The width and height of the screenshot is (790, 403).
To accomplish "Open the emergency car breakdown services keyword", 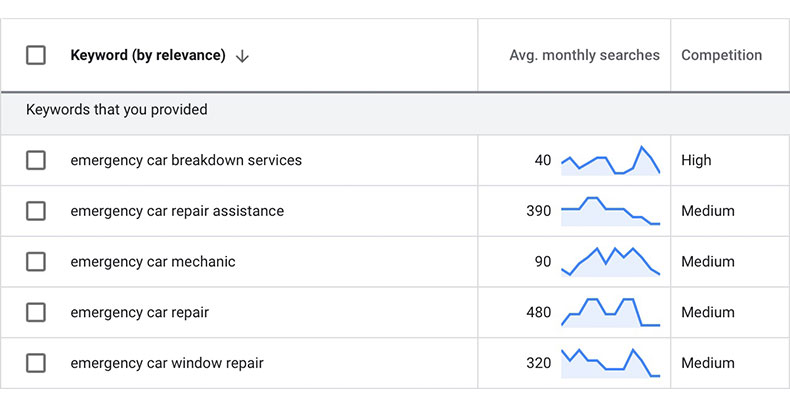I will 186,160.
